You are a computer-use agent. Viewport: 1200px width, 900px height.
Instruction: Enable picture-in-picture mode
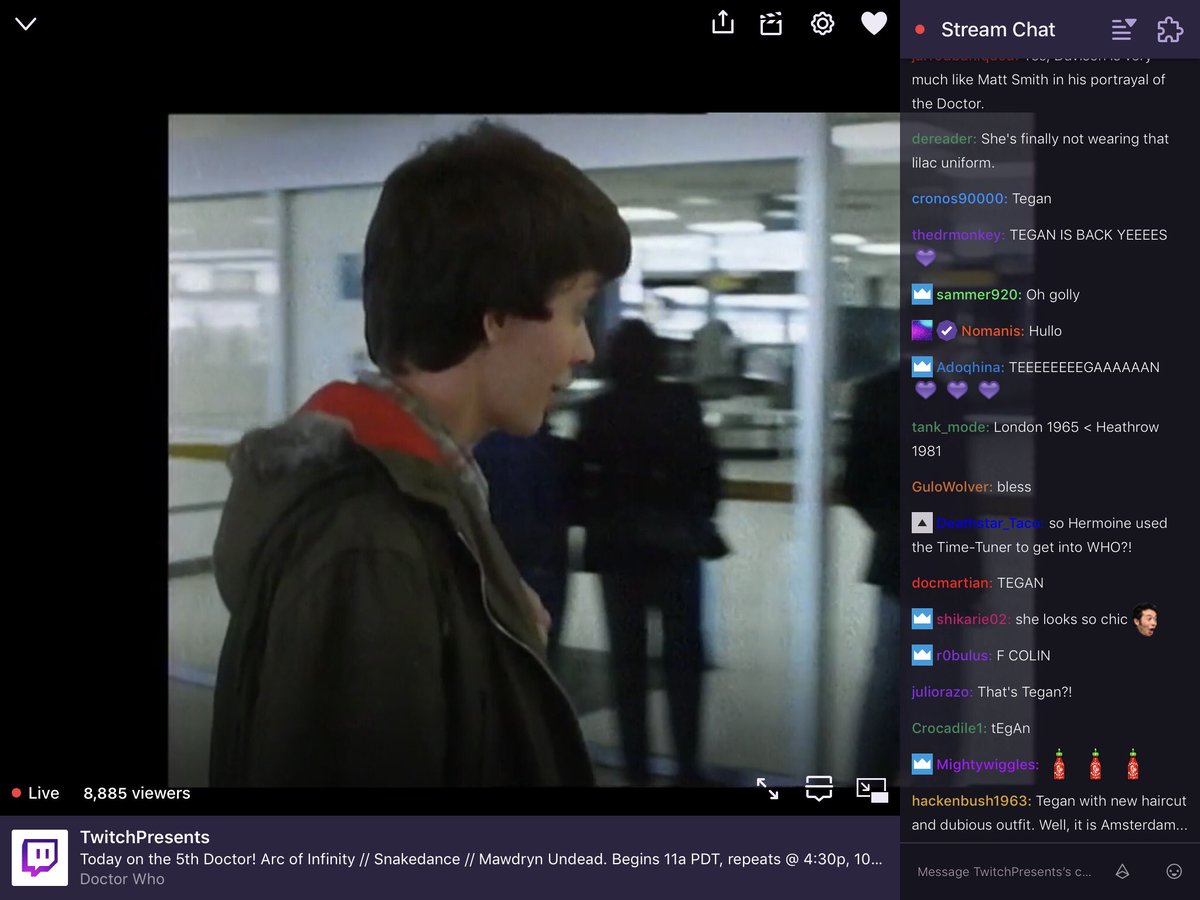pyautogui.click(x=872, y=790)
